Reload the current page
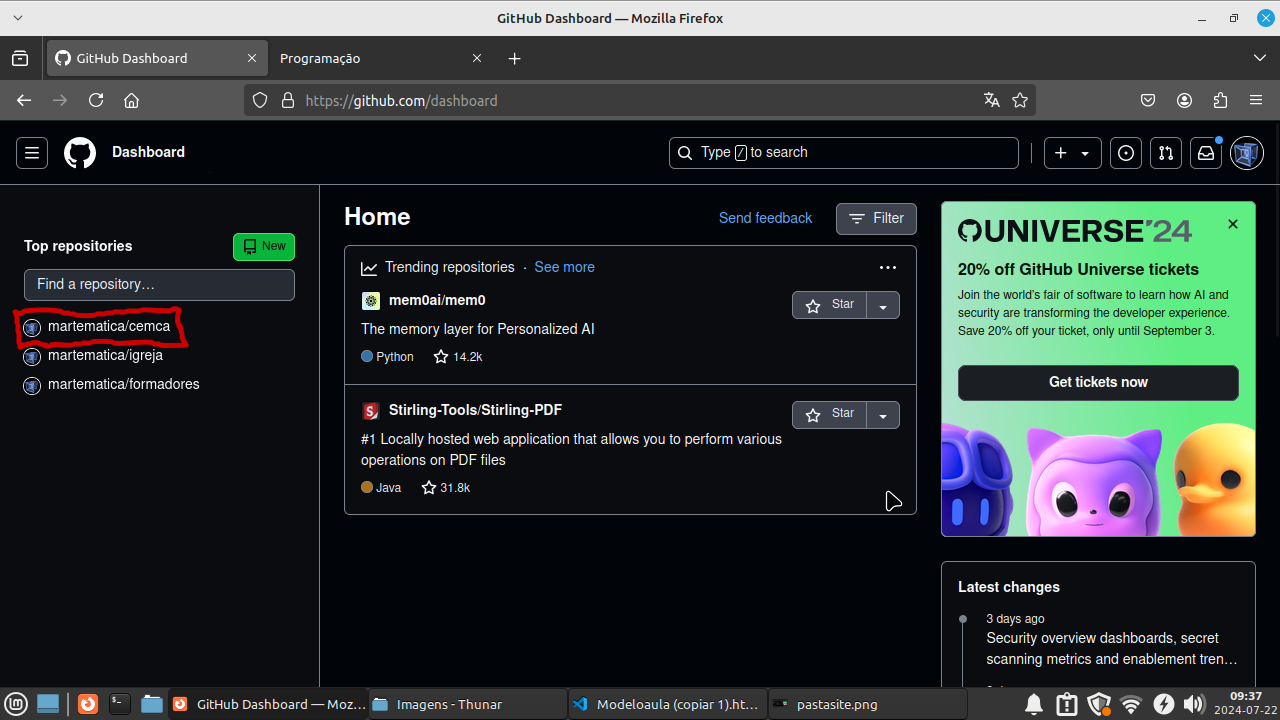This screenshot has width=1280, height=720. tap(96, 100)
